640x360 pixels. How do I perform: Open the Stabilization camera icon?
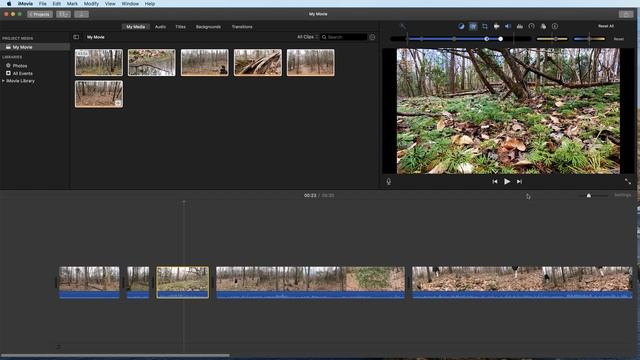496,26
